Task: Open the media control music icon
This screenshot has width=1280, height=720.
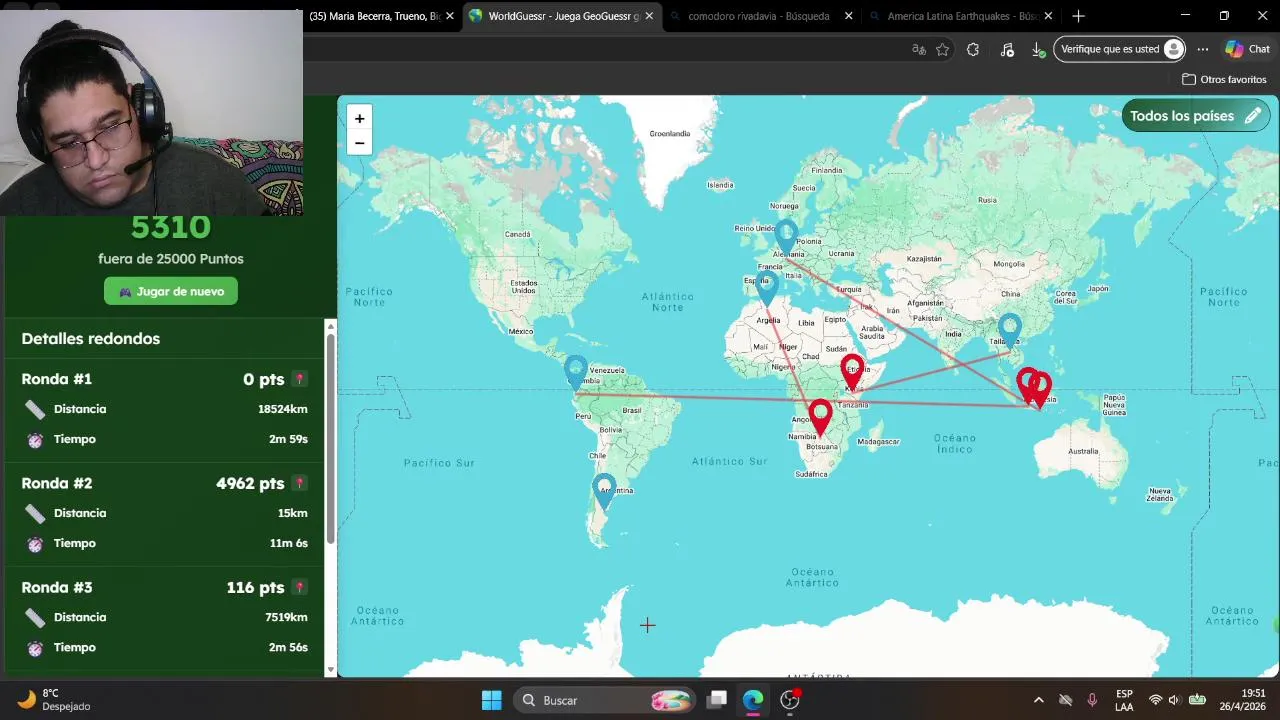Action: coord(1007,49)
